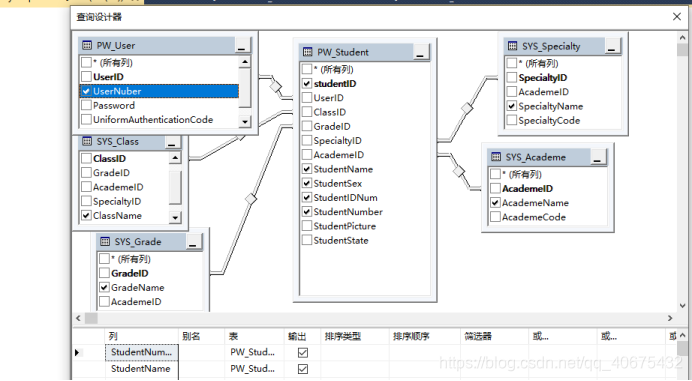This screenshot has height=381, width=692.
Task: Select the join diamond on SYS_Specialty relationship line
Action: point(467,108)
